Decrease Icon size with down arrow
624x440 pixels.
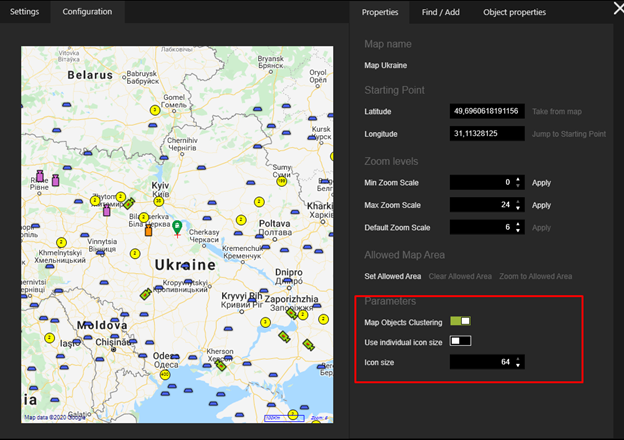tap(518, 365)
